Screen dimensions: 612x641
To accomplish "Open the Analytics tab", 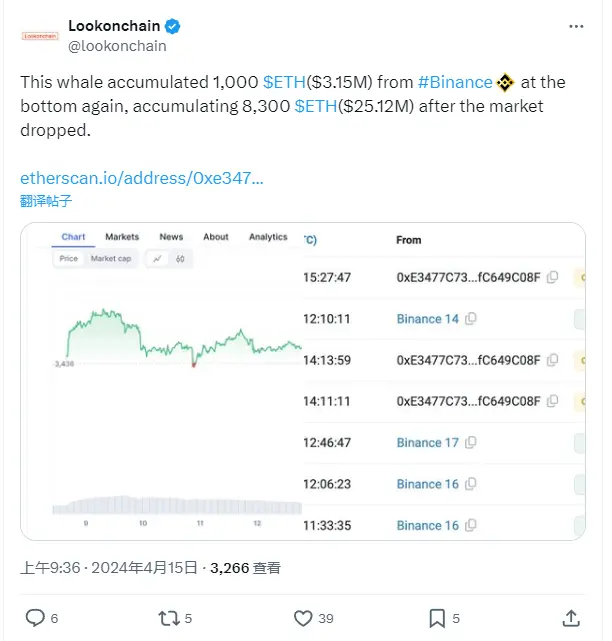I will (268, 237).
